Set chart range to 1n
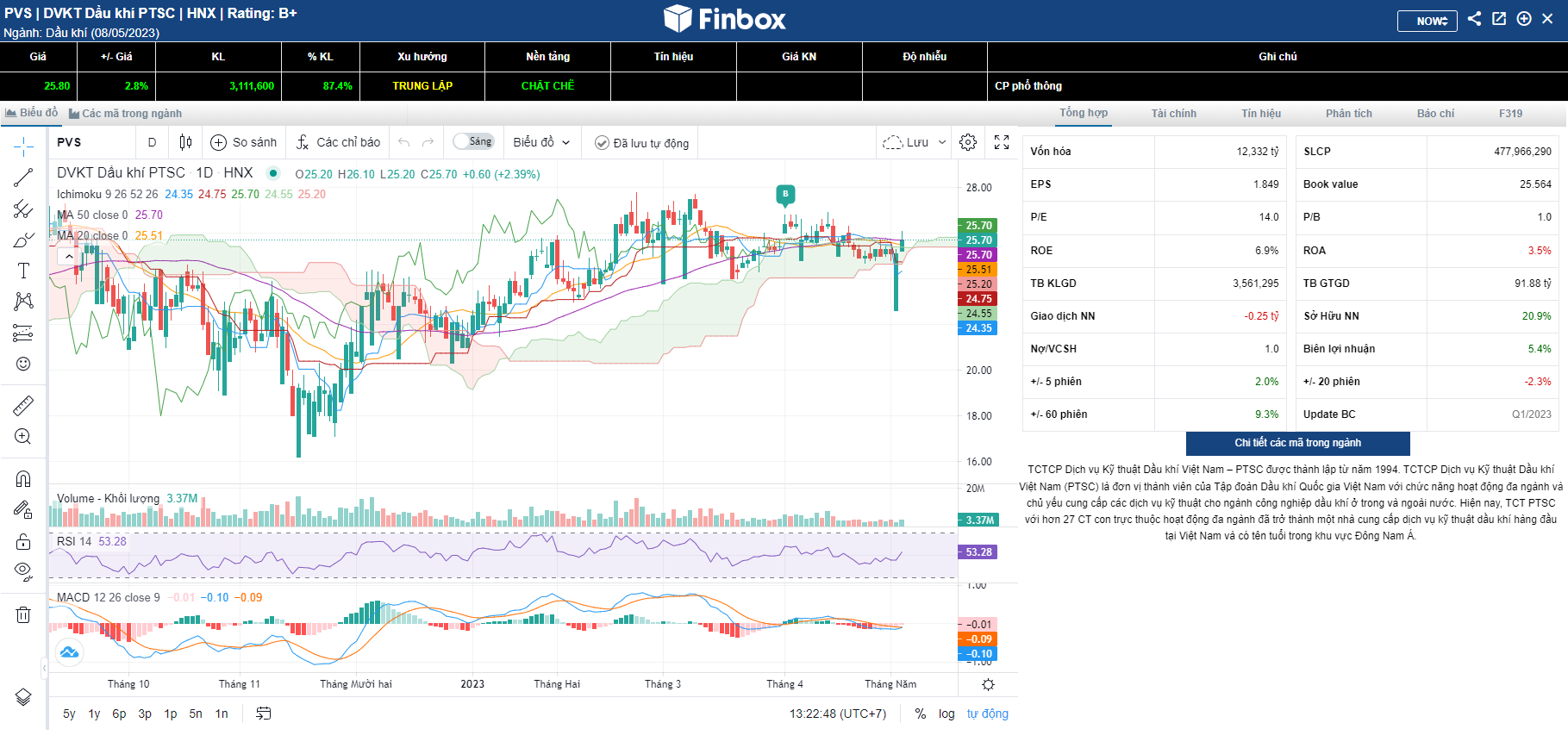Viewport: 1568px width, 754px height. pyautogui.click(x=222, y=713)
